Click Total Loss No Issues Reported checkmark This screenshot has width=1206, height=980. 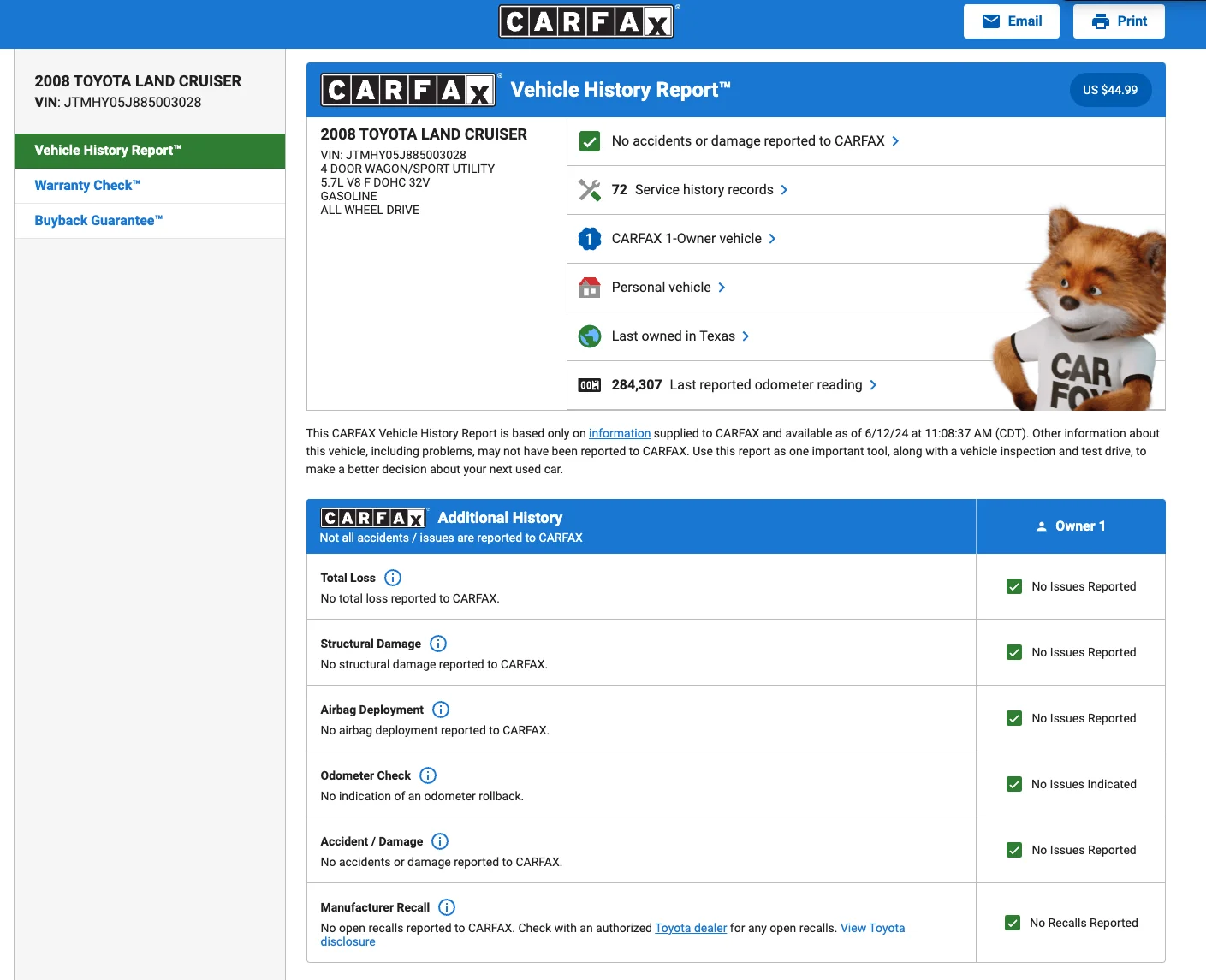point(1014,586)
